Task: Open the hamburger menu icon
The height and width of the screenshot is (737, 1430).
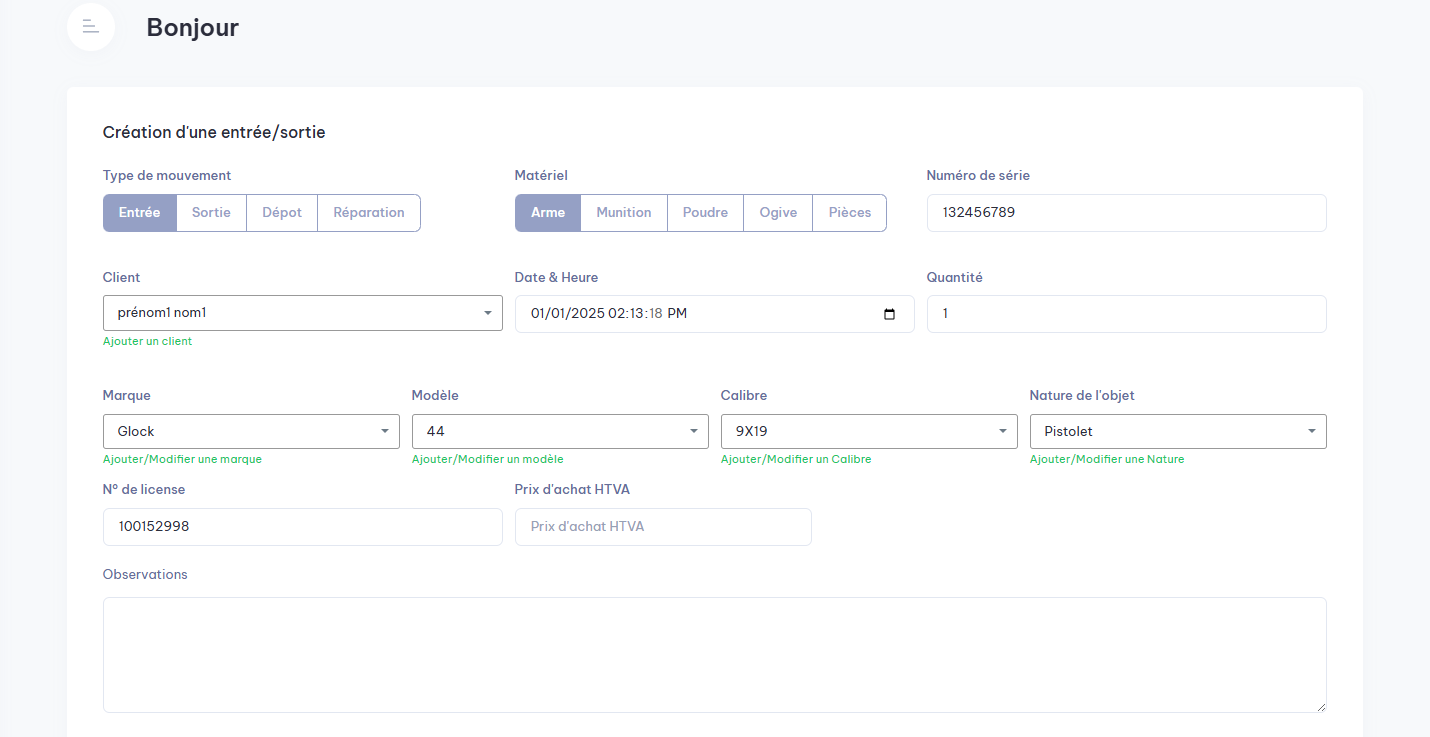Action: [91, 27]
